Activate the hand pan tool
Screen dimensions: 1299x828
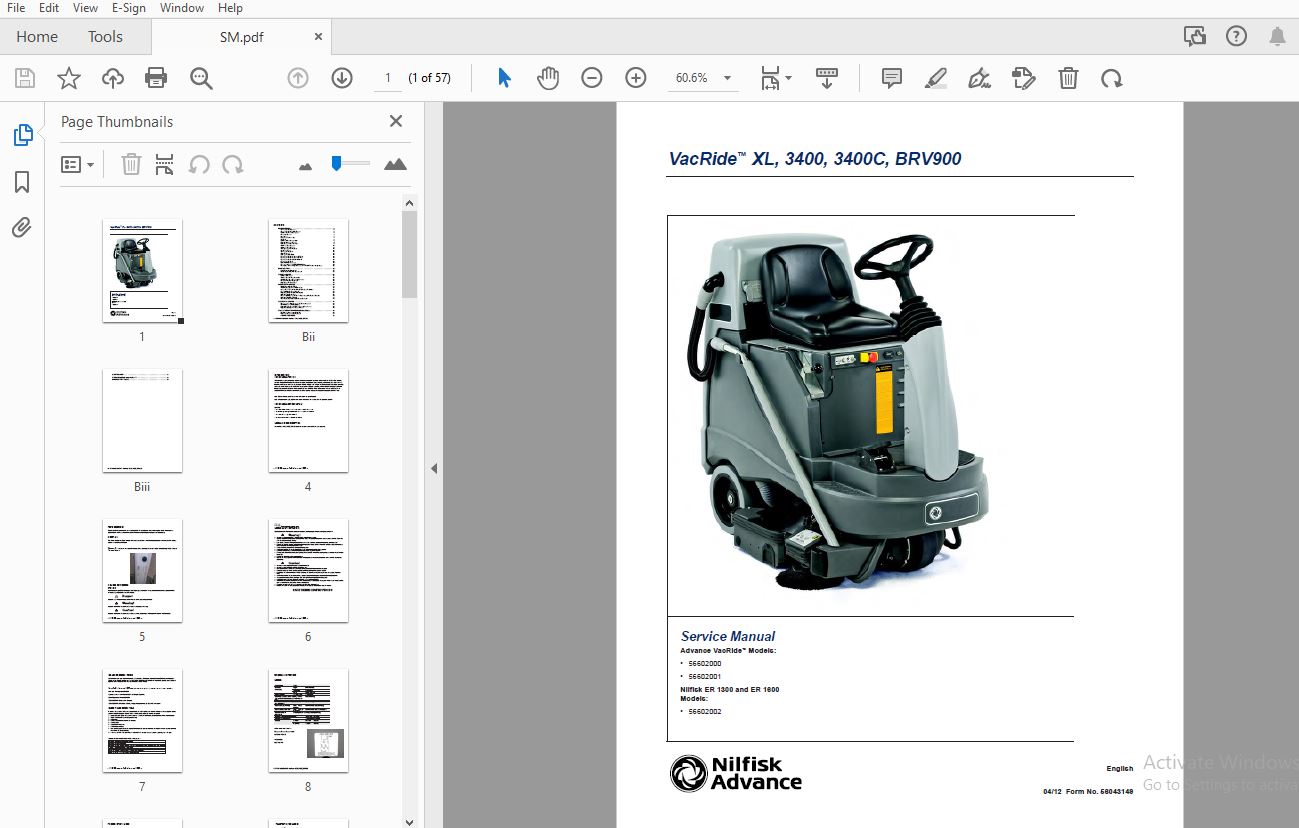click(548, 78)
